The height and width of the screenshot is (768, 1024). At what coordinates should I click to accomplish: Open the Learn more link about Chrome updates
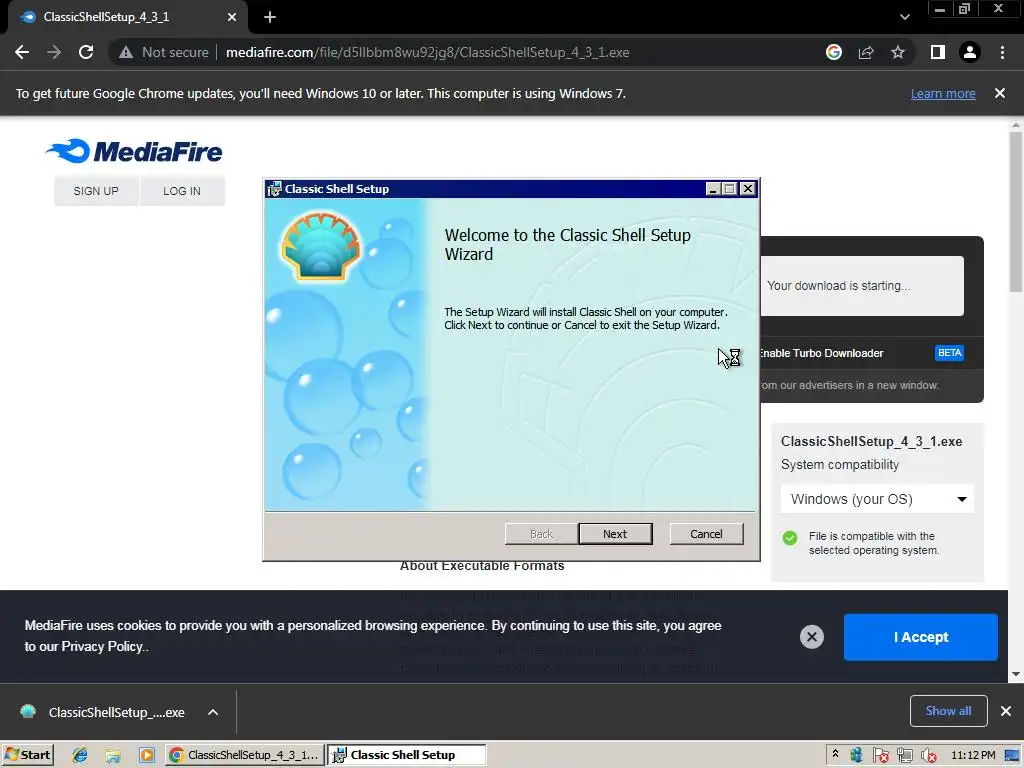pos(943,93)
